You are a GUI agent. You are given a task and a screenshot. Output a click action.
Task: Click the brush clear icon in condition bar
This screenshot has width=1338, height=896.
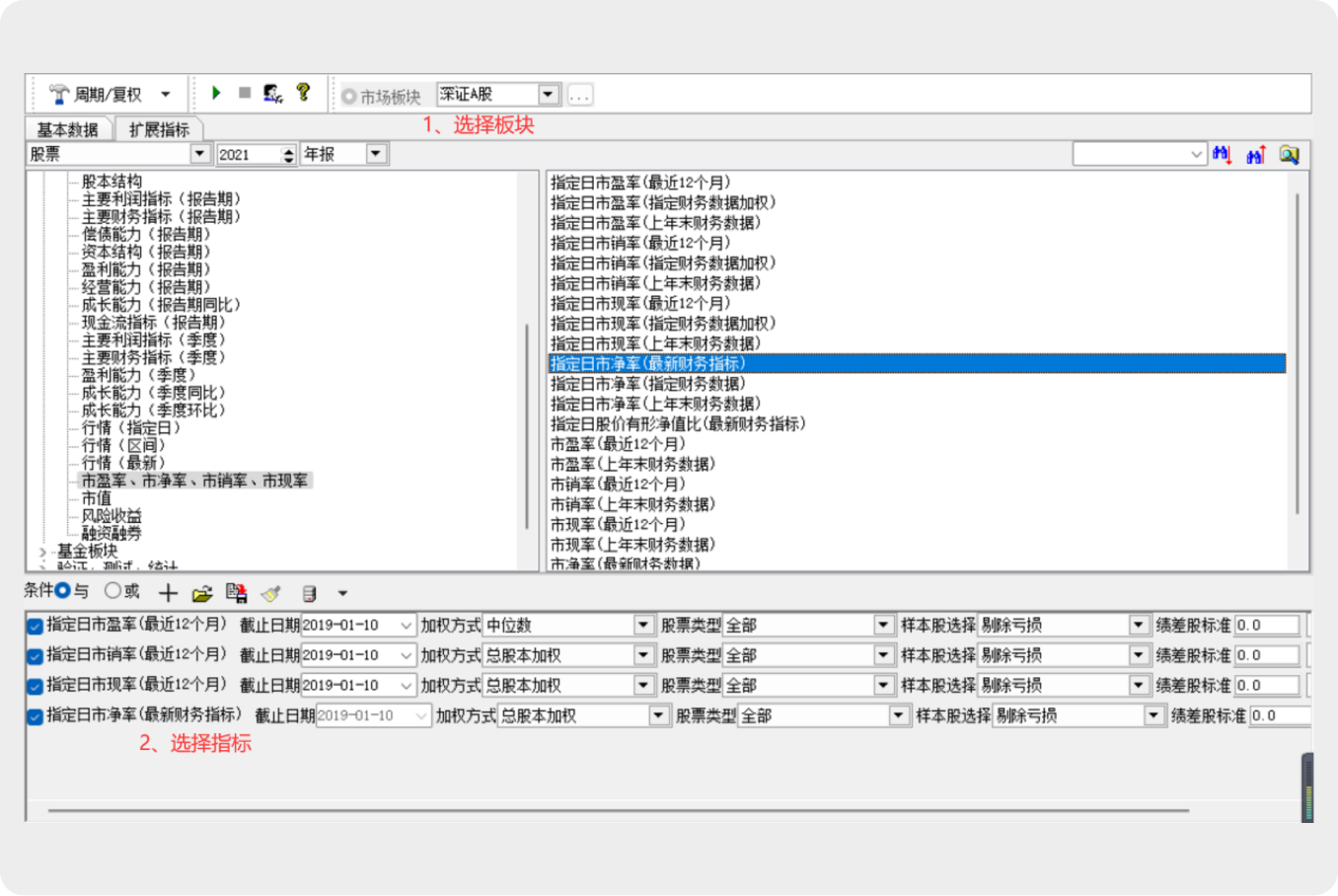pos(271,593)
